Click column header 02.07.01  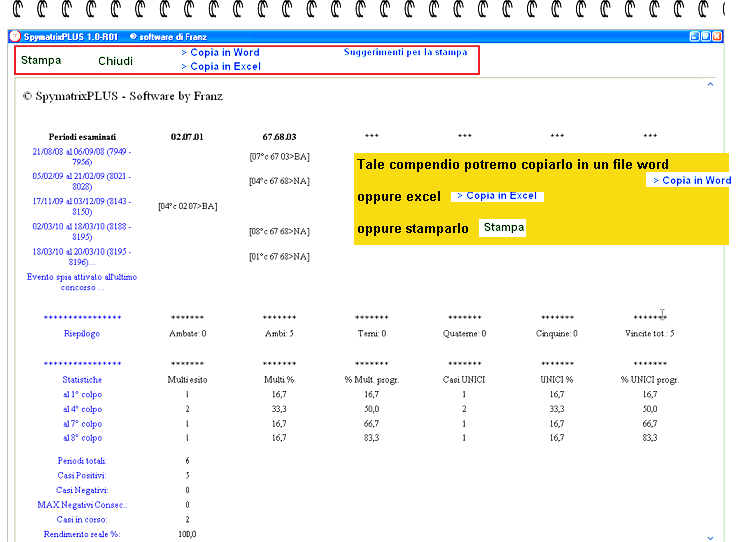(187, 137)
